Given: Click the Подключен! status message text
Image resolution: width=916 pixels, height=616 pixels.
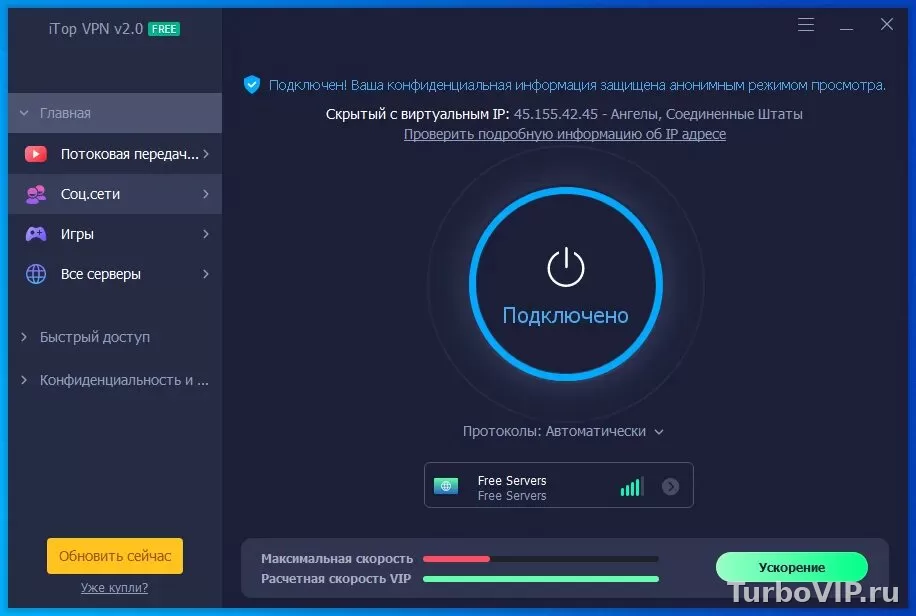Looking at the screenshot, I should [577, 85].
